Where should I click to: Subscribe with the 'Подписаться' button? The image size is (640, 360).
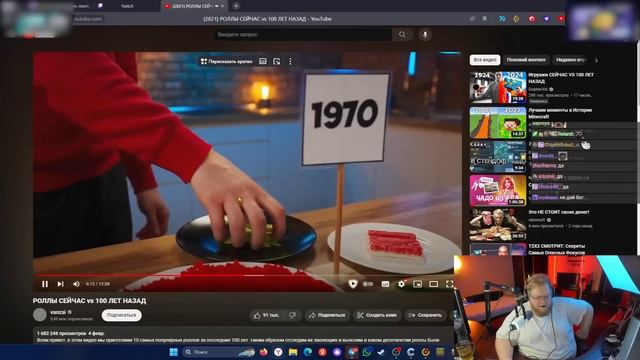(121, 315)
